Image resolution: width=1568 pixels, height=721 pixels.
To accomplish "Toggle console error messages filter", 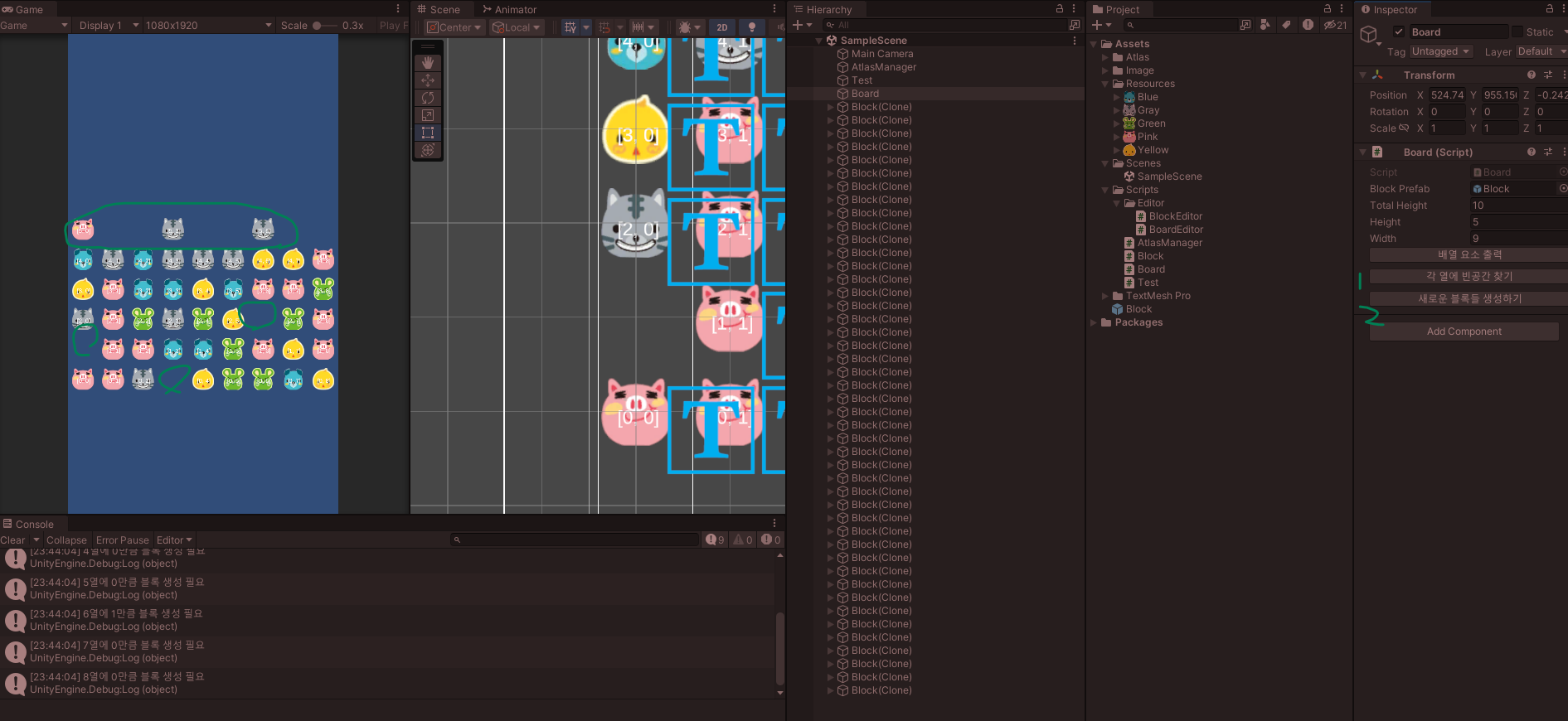I will pyautogui.click(x=771, y=540).
